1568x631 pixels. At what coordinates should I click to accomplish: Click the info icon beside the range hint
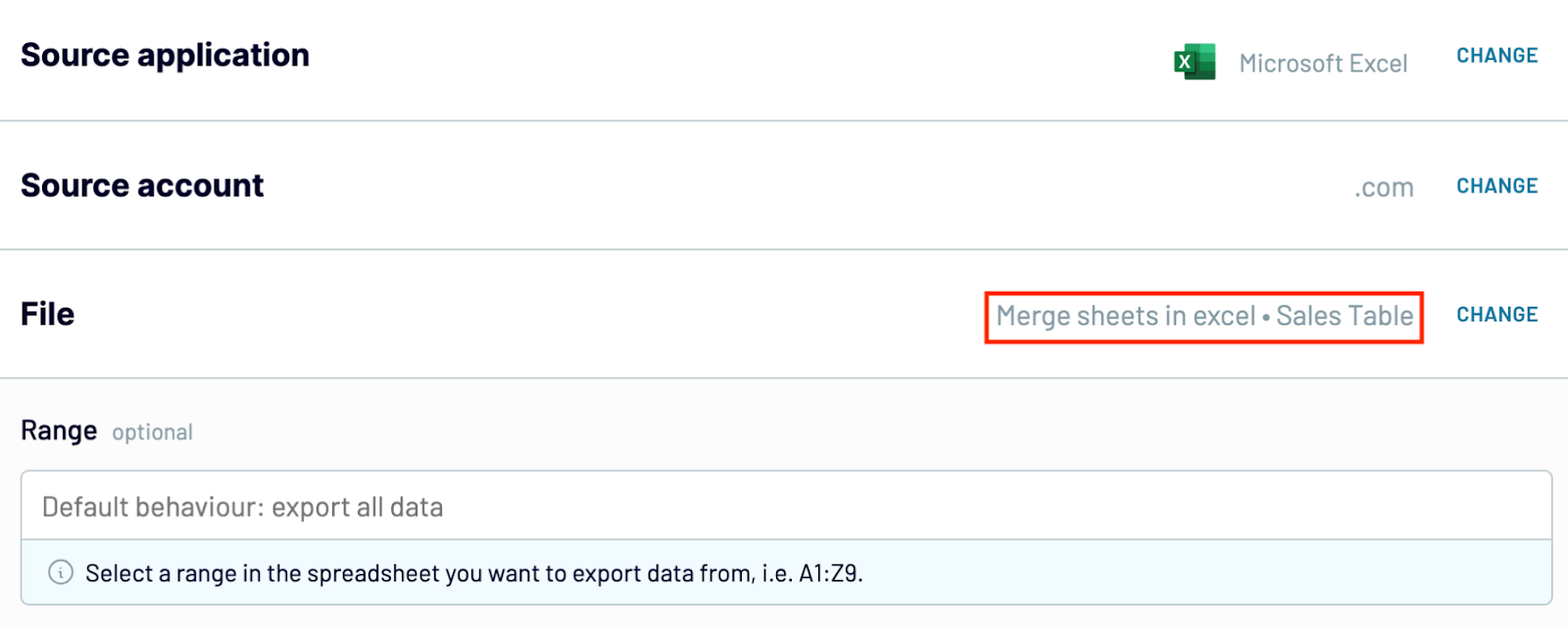[x=61, y=572]
